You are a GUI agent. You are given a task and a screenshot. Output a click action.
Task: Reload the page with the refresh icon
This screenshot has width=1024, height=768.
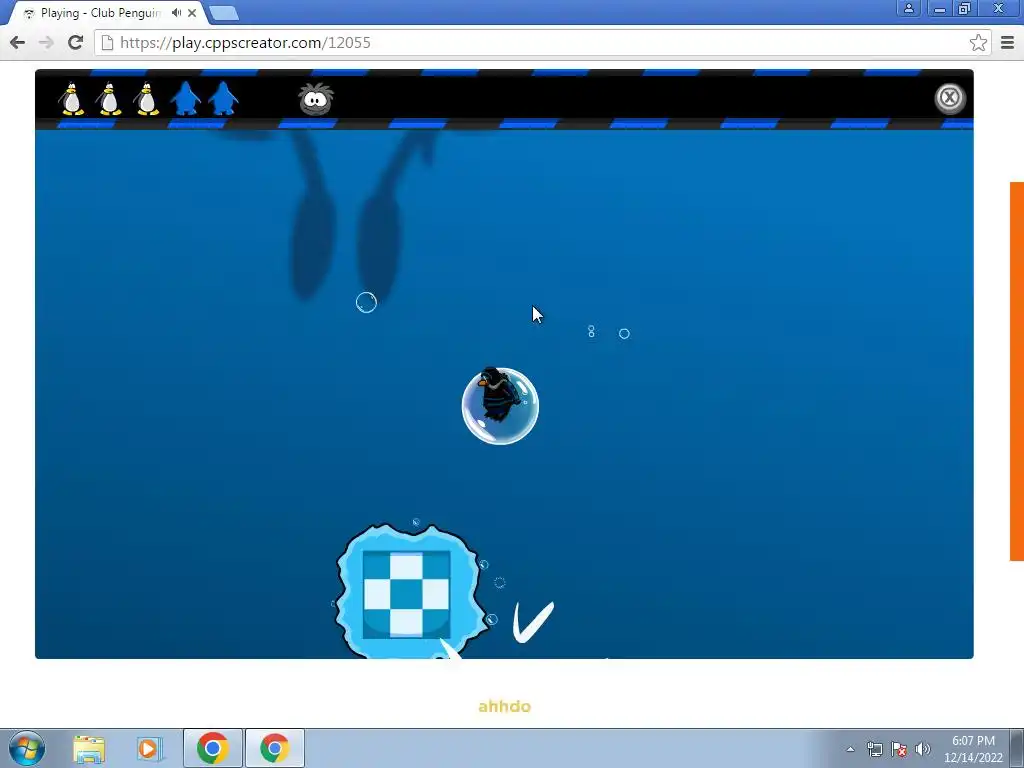point(75,42)
